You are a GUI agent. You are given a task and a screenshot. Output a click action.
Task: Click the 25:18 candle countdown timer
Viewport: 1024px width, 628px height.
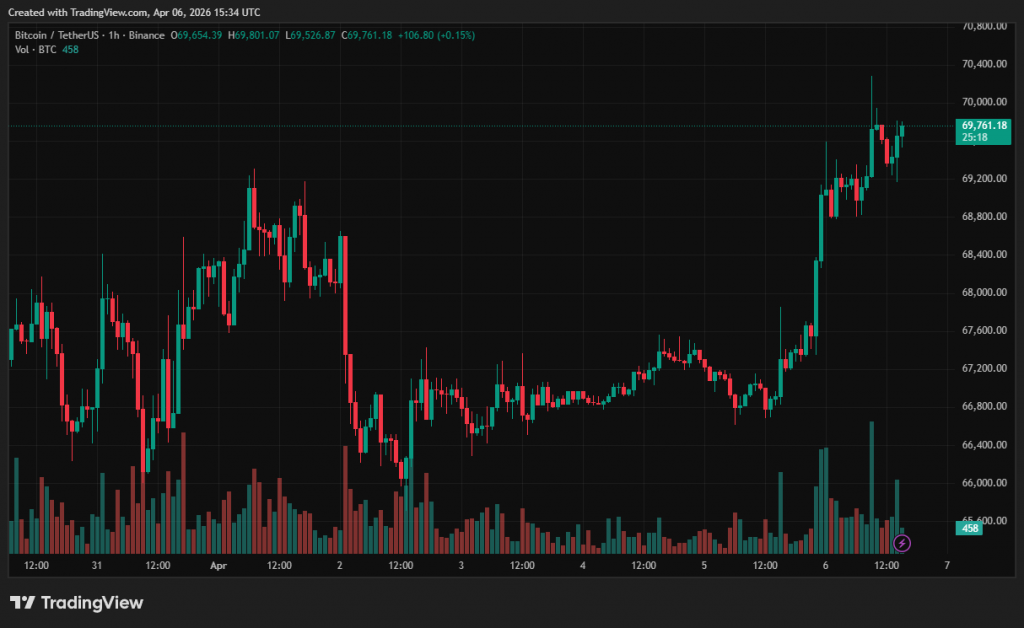click(975, 138)
